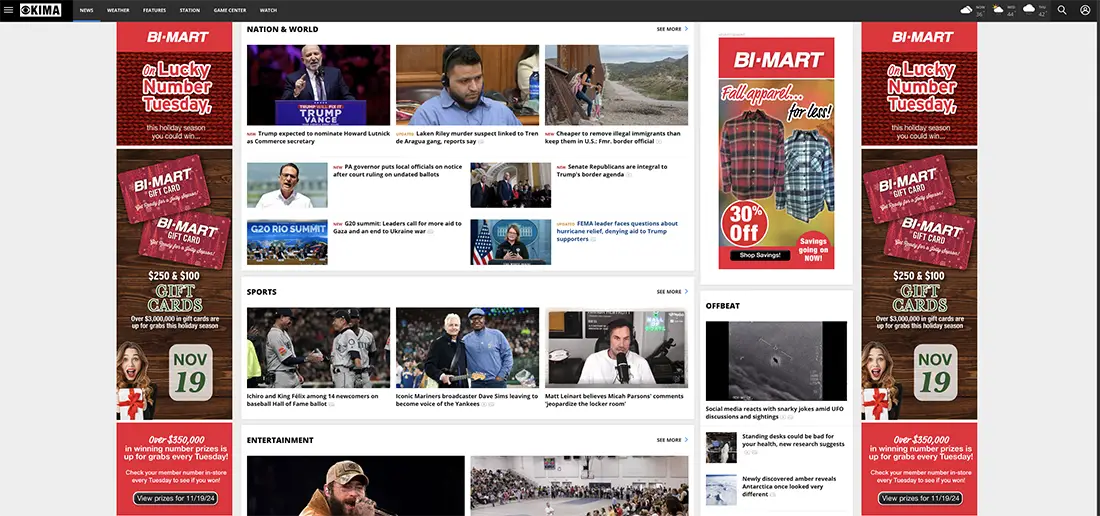Read Ichiro and King Félix Hall of Fame headline

[x=313, y=400]
